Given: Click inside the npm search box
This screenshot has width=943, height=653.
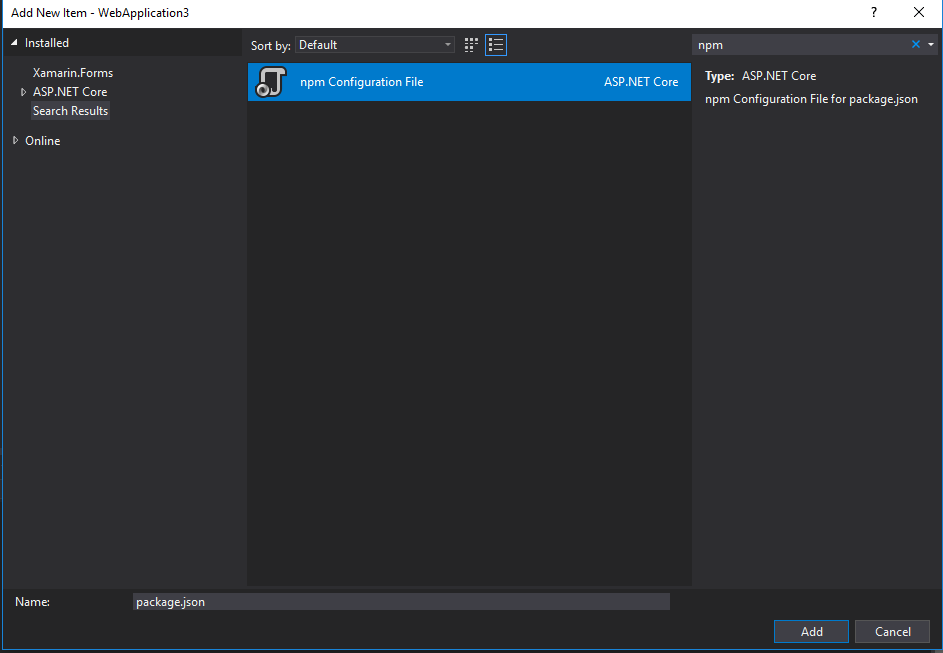Looking at the screenshot, I should click(790, 44).
